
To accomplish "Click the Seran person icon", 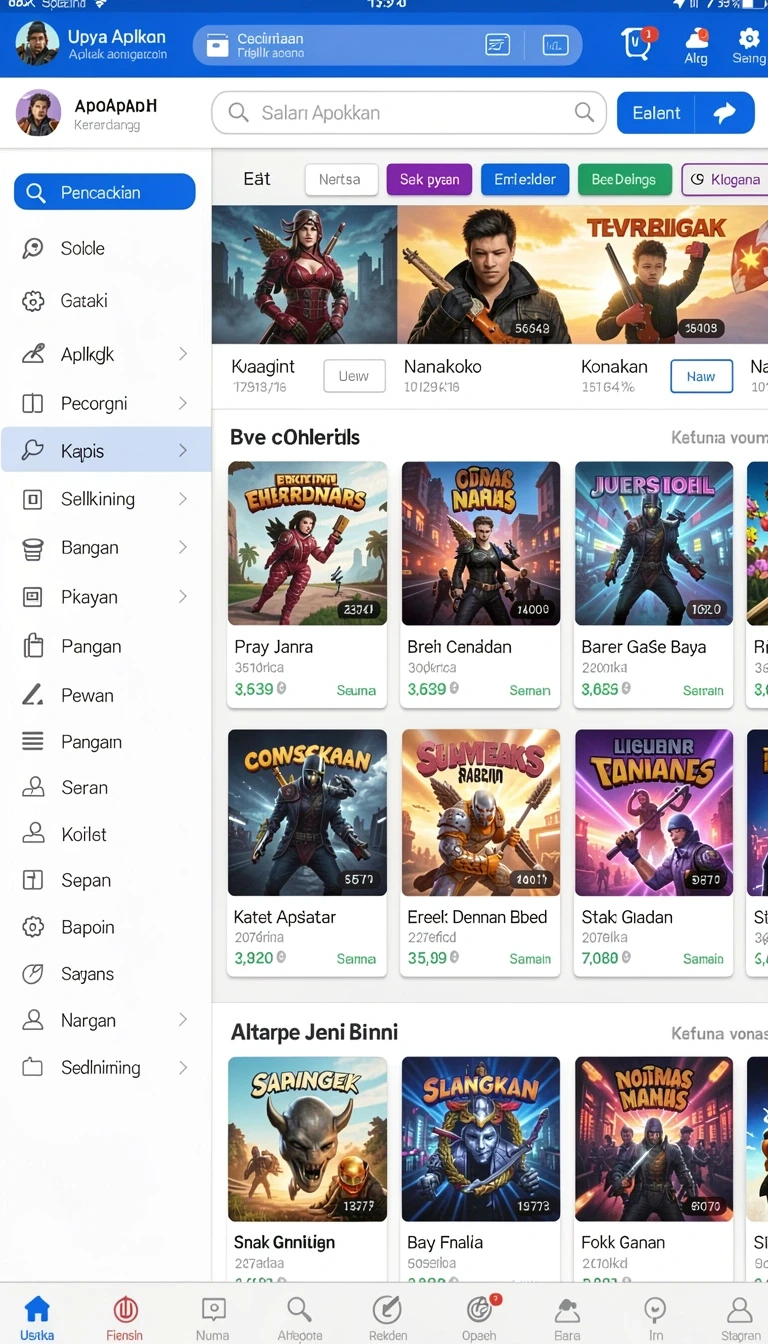I will (33, 787).
